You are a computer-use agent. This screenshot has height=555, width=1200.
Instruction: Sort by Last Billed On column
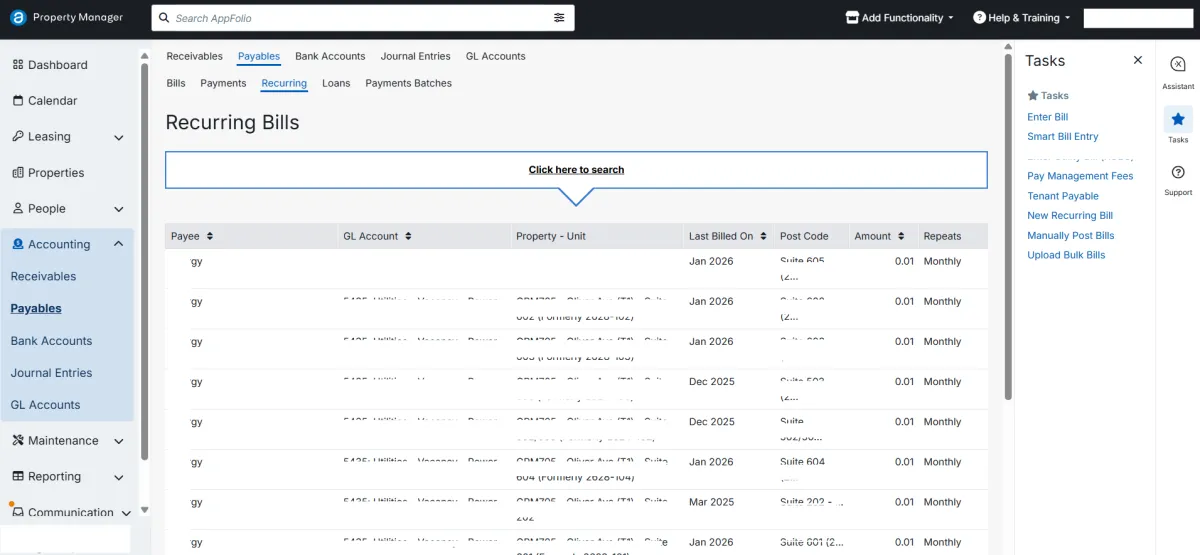coord(764,236)
